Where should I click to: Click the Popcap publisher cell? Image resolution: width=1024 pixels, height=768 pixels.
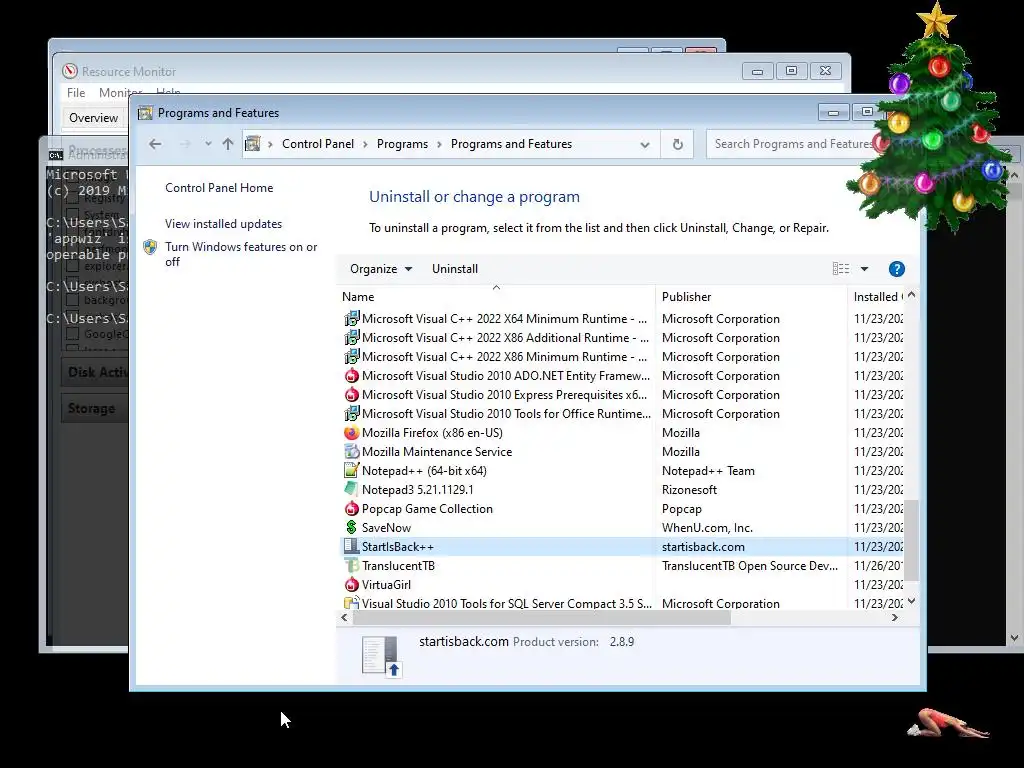(x=682, y=508)
